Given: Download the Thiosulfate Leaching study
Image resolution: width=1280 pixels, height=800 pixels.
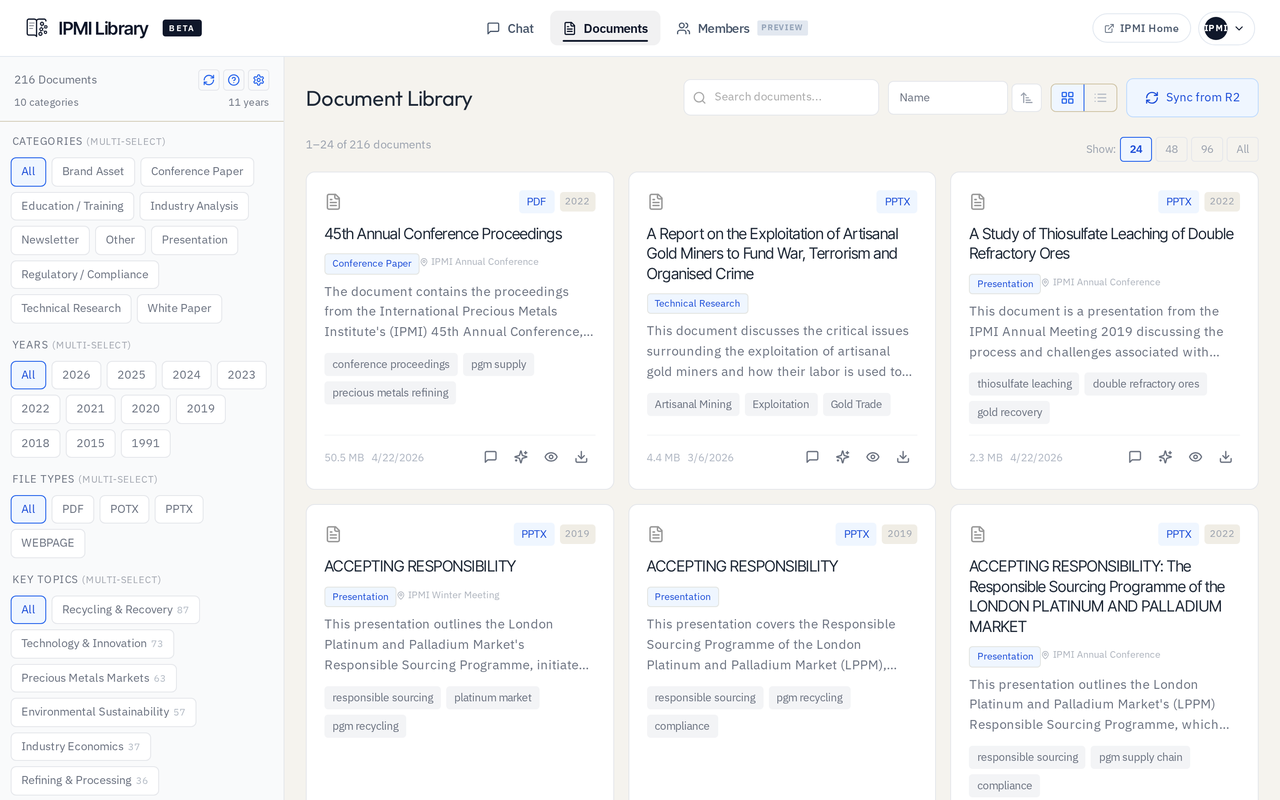Looking at the screenshot, I should pos(1225,457).
